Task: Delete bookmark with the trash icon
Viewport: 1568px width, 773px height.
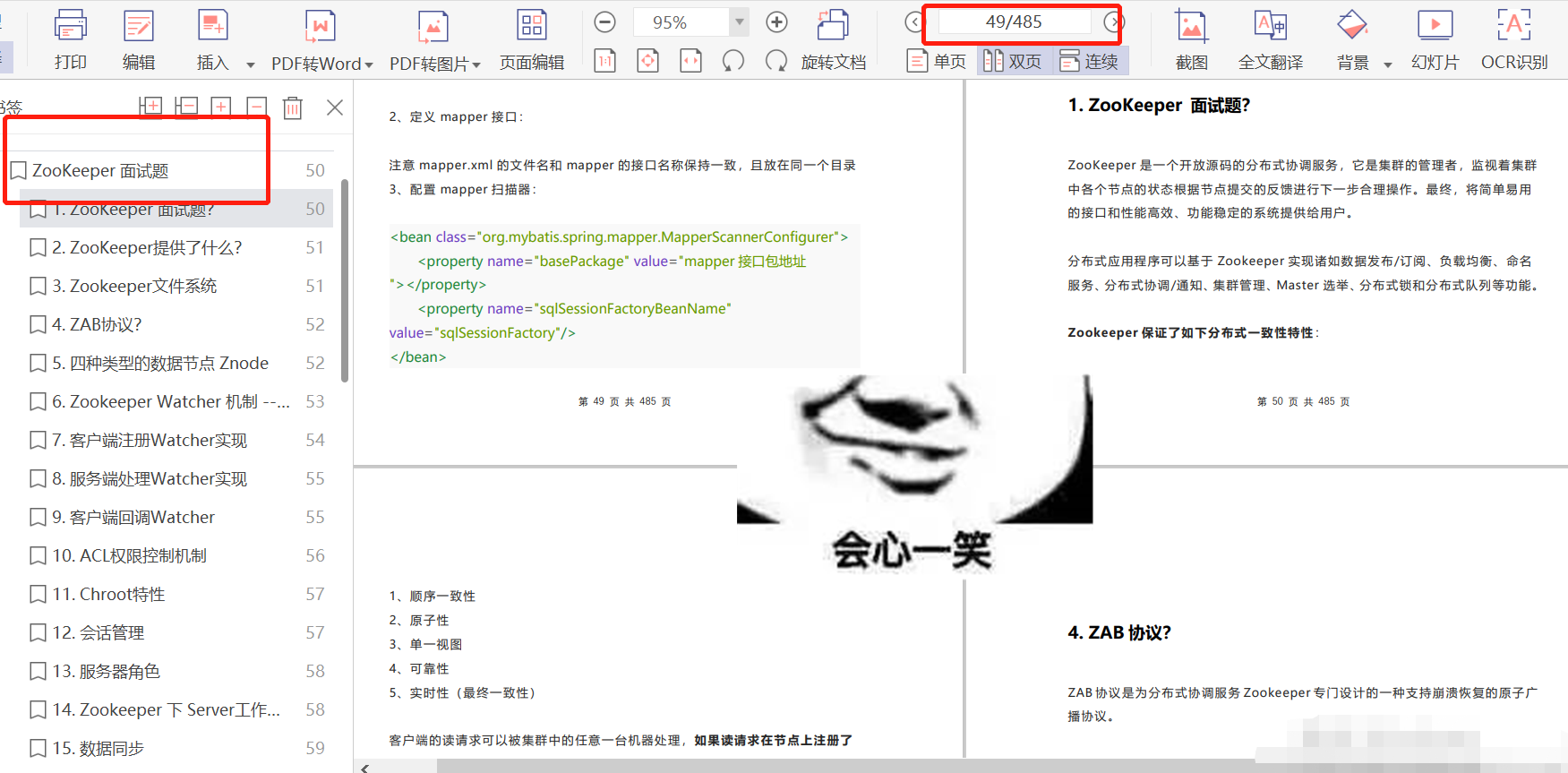Action: 293,107
